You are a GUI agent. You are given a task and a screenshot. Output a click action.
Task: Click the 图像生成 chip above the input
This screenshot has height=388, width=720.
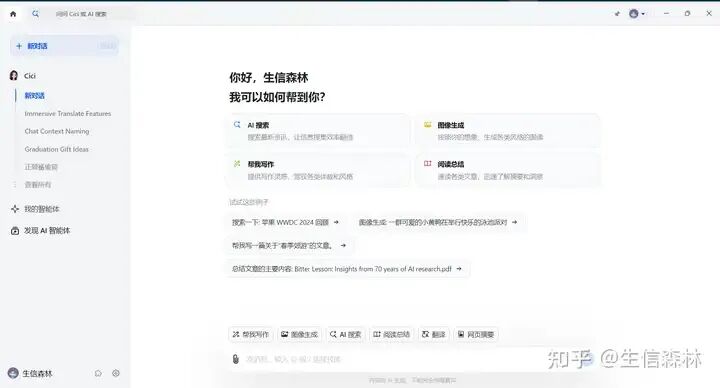(299, 334)
